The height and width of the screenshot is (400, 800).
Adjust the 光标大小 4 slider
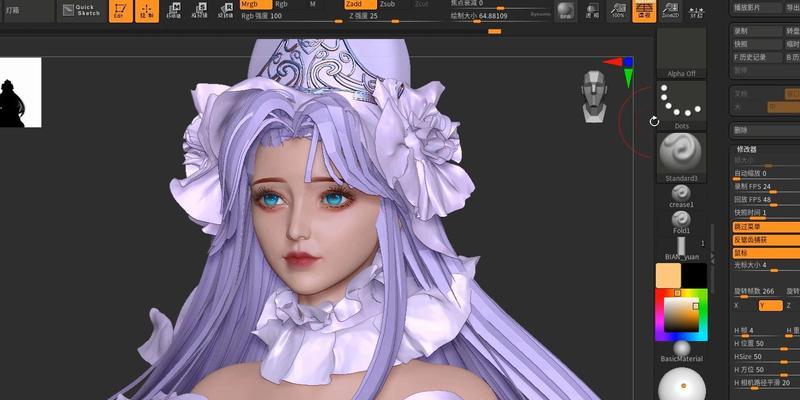[766, 266]
